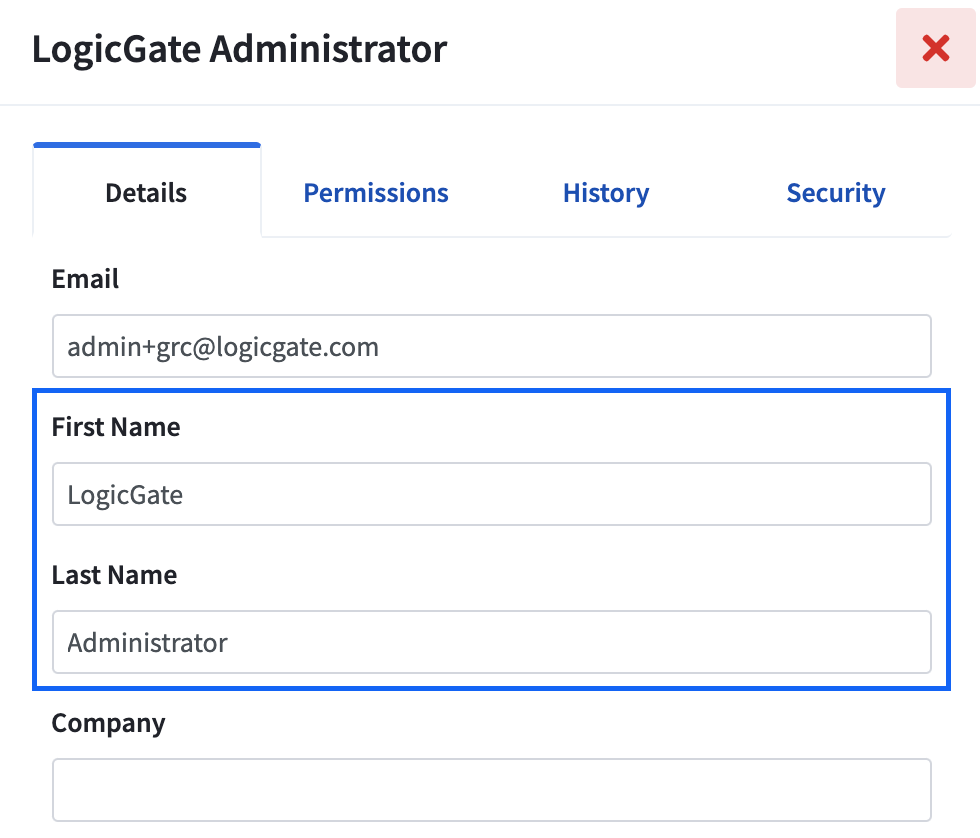Click into the First Name field
This screenshot has width=980, height=838.
492,494
